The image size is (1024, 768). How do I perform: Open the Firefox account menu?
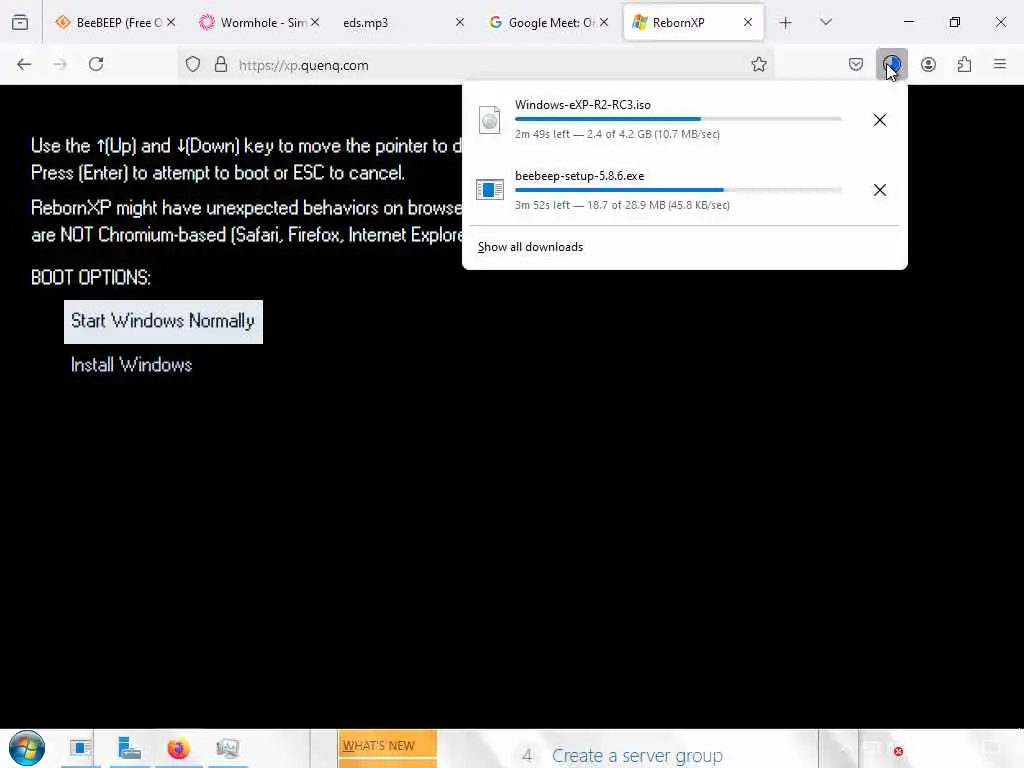tap(928, 64)
